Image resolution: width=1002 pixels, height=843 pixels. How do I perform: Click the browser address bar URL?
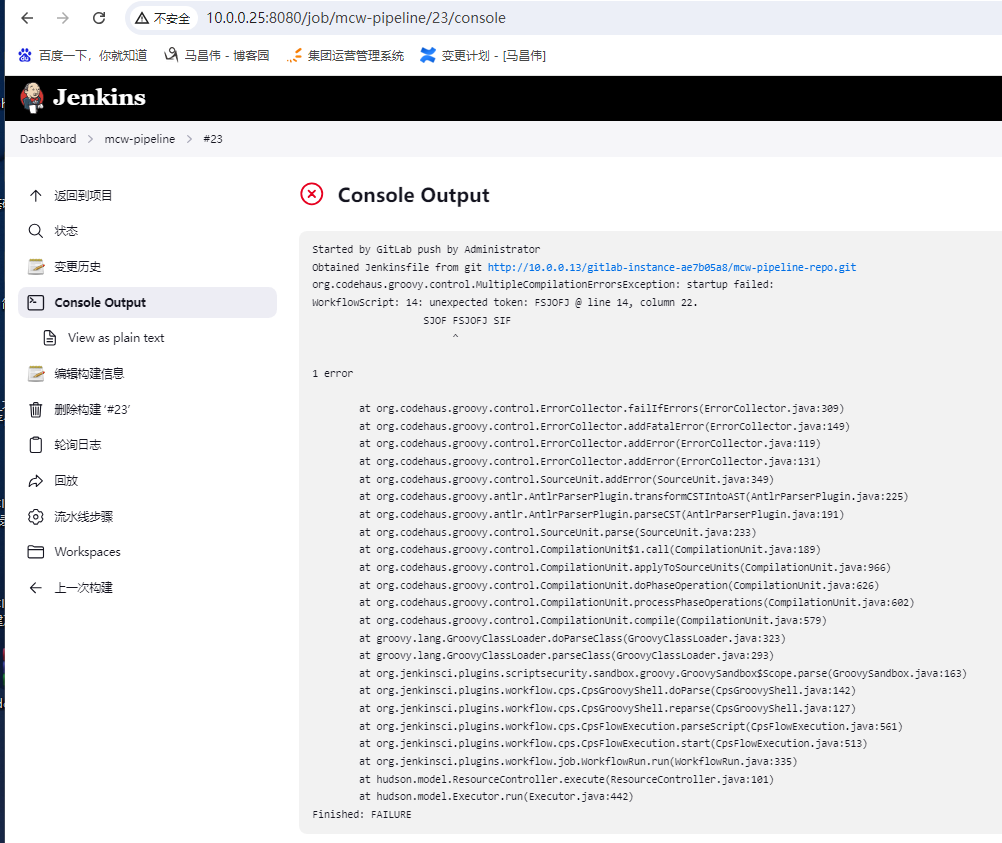(355, 18)
